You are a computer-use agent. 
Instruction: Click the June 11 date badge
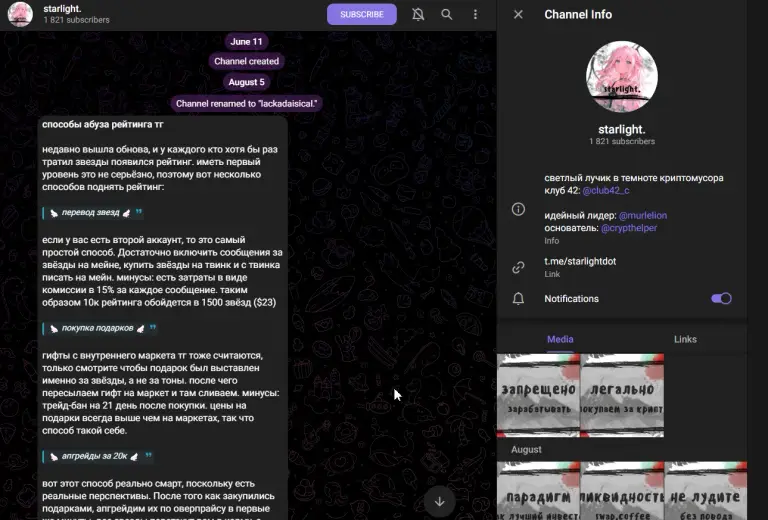point(246,42)
